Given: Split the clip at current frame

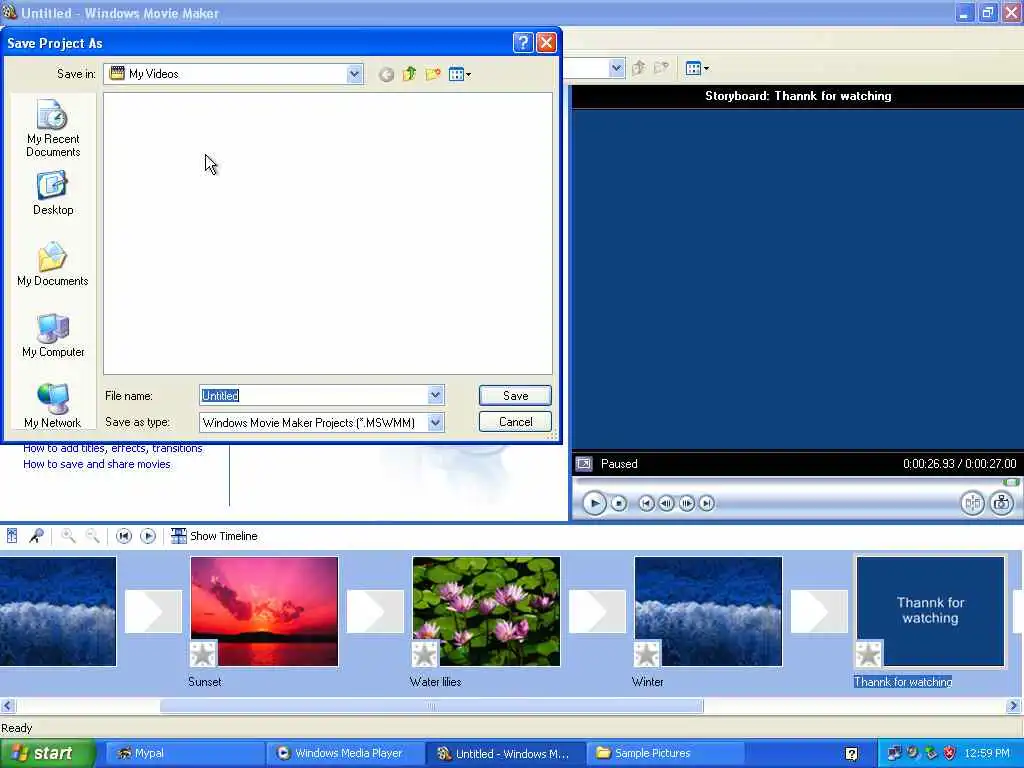Looking at the screenshot, I should [972, 503].
